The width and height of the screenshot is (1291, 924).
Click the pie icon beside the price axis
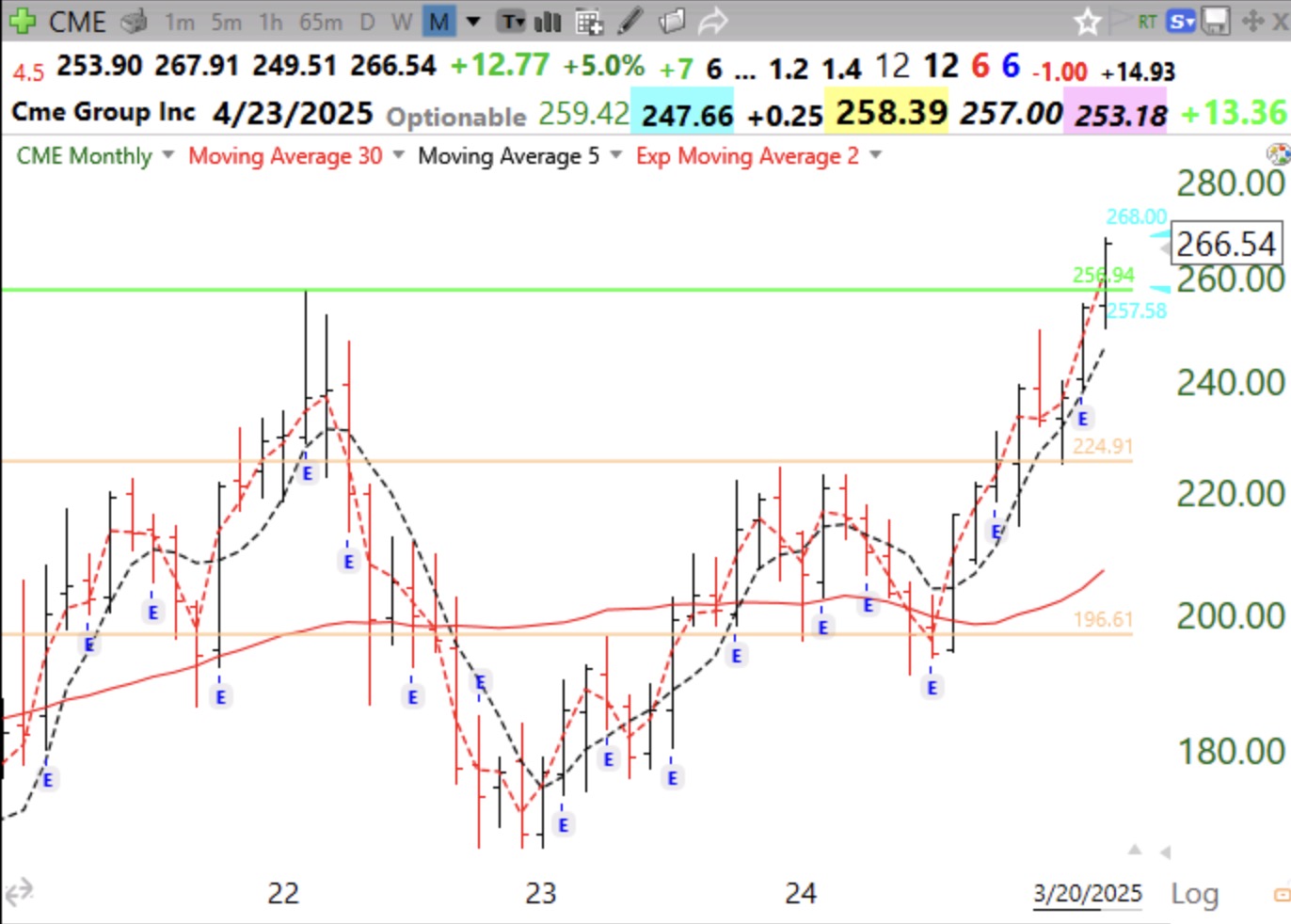click(1279, 154)
